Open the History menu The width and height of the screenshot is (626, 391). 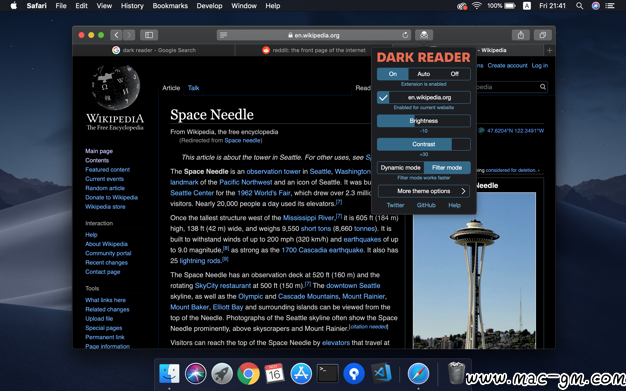coord(132,6)
